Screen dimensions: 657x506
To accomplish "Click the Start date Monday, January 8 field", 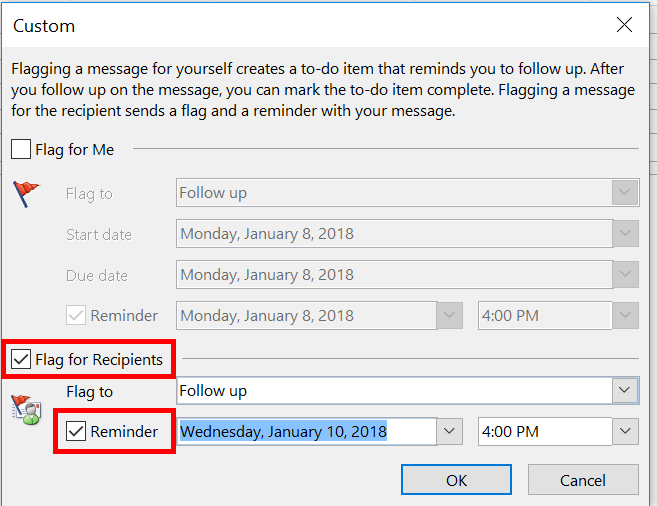I will pos(390,235).
